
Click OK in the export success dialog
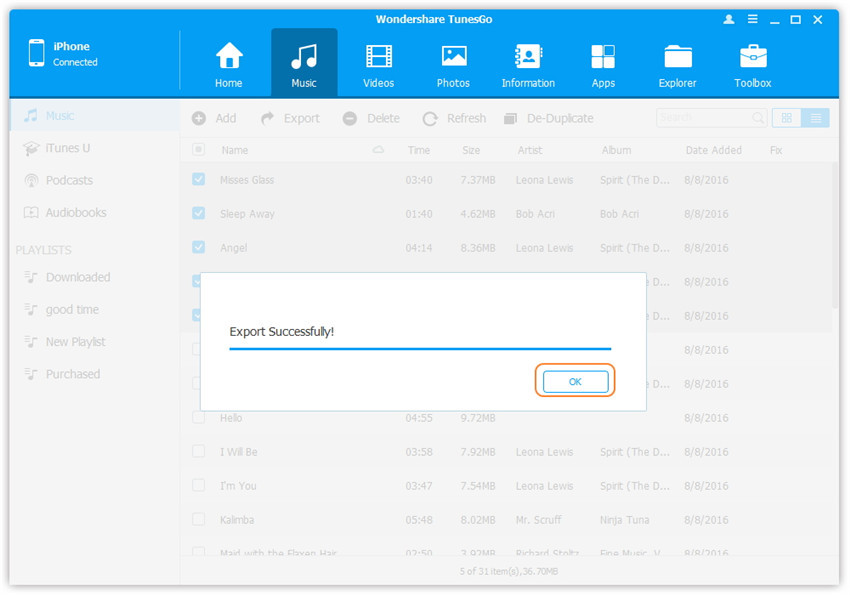coord(575,382)
